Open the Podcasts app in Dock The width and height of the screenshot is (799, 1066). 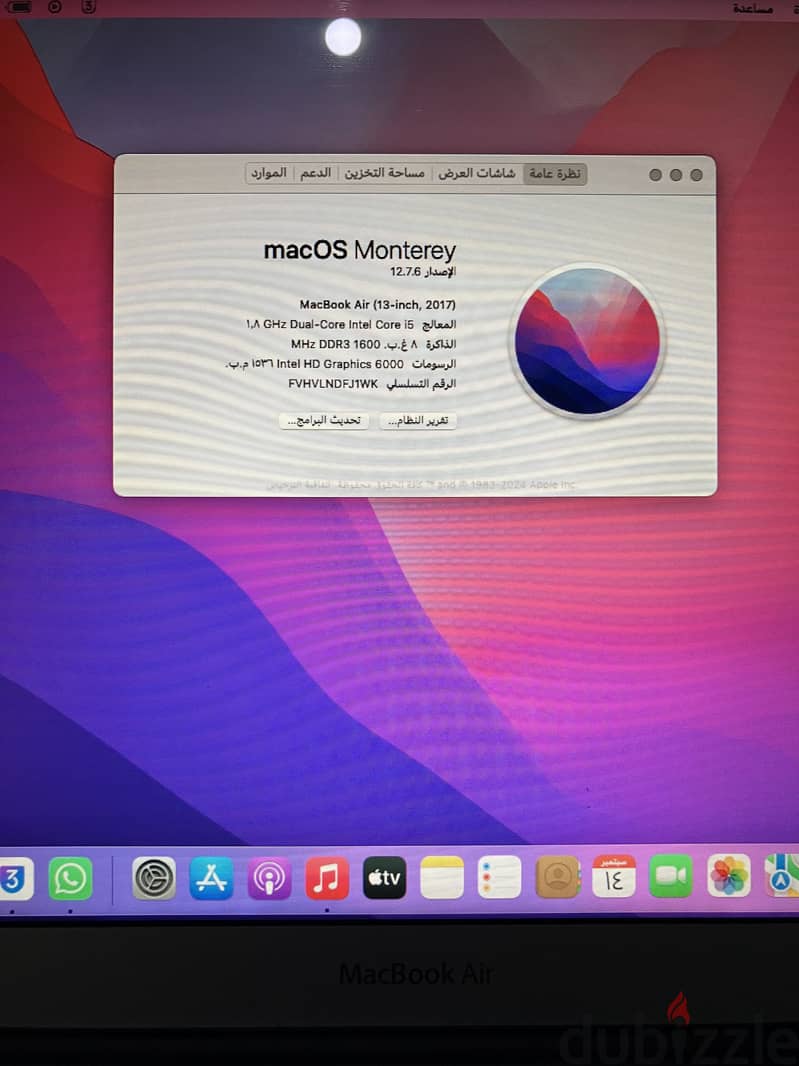(x=269, y=878)
